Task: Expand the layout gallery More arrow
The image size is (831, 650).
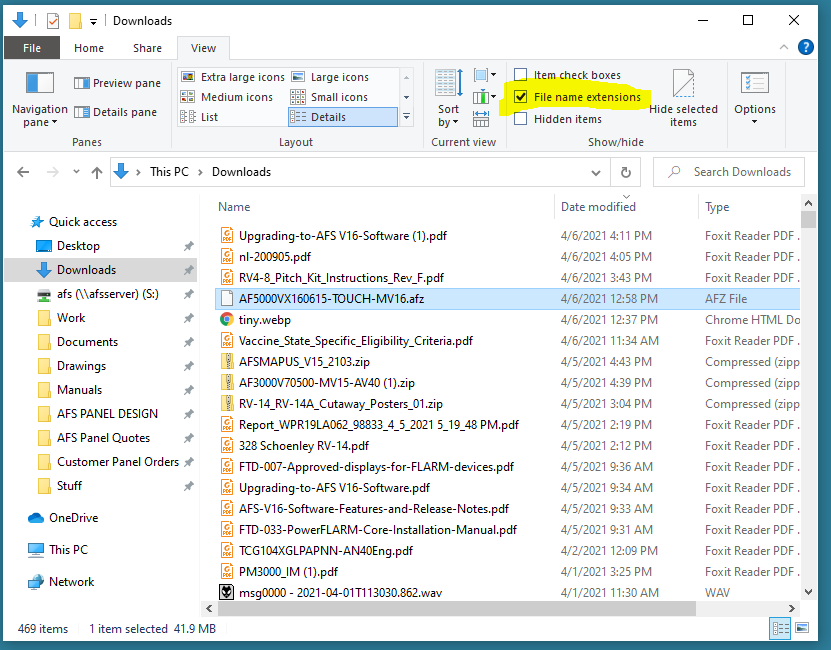Action: pos(406,117)
